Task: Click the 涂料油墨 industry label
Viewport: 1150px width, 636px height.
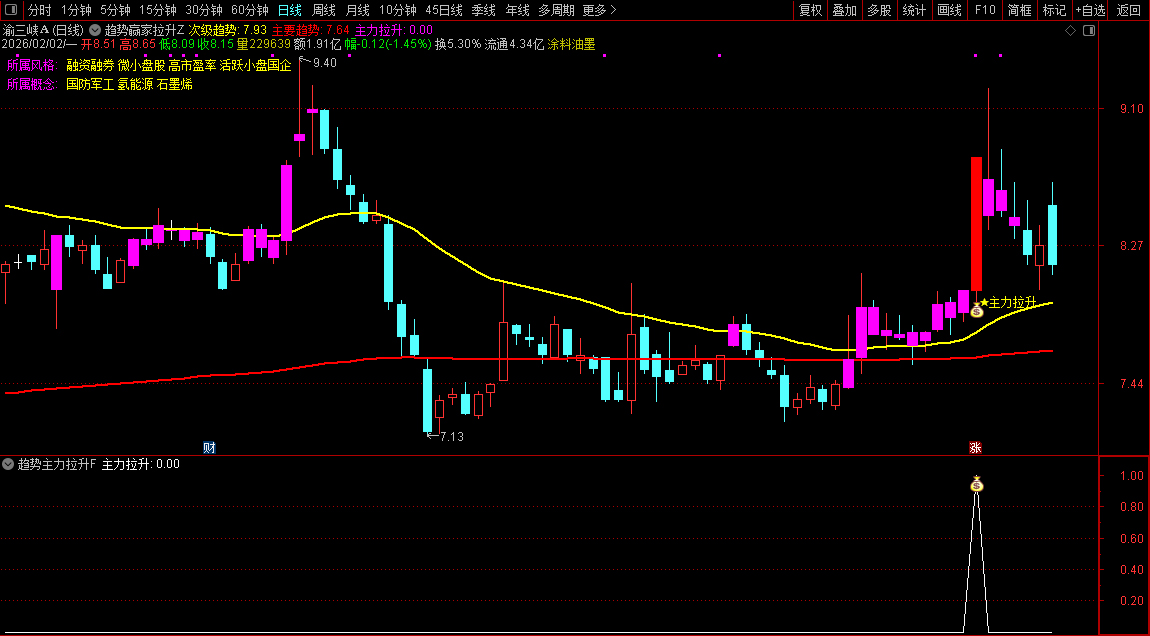Action: tap(571, 44)
